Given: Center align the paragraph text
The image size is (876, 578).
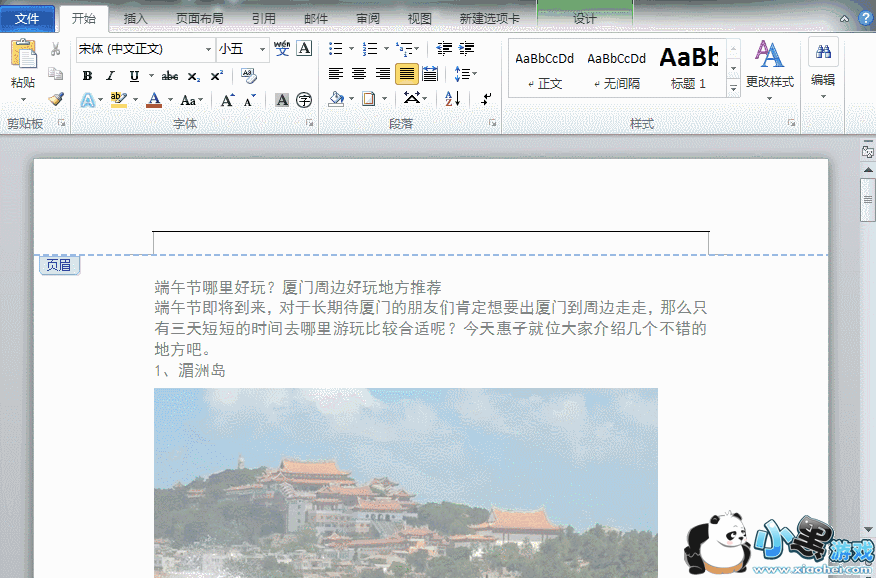Looking at the screenshot, I should pos(359,74).
